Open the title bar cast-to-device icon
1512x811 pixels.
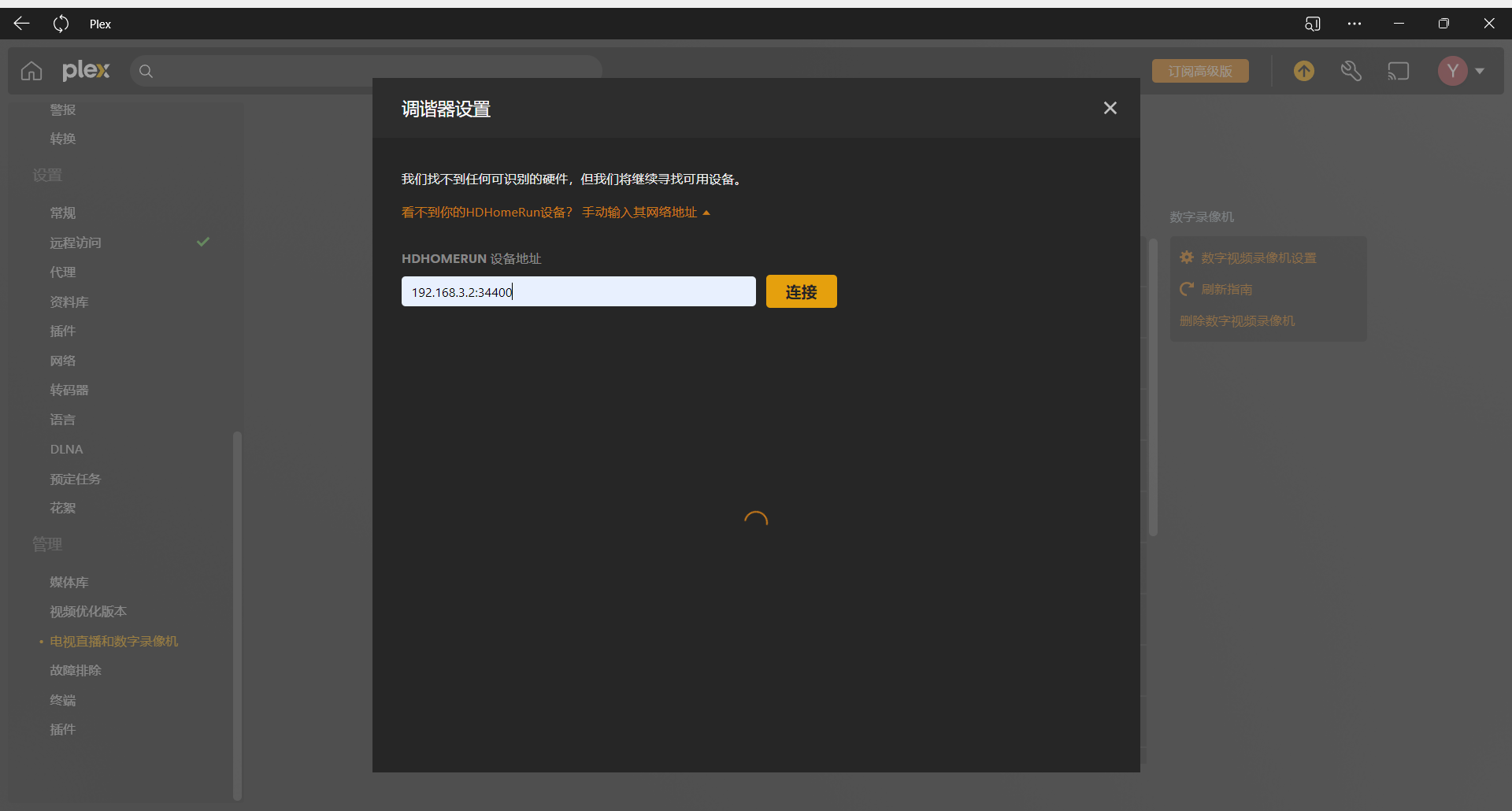1312,24
